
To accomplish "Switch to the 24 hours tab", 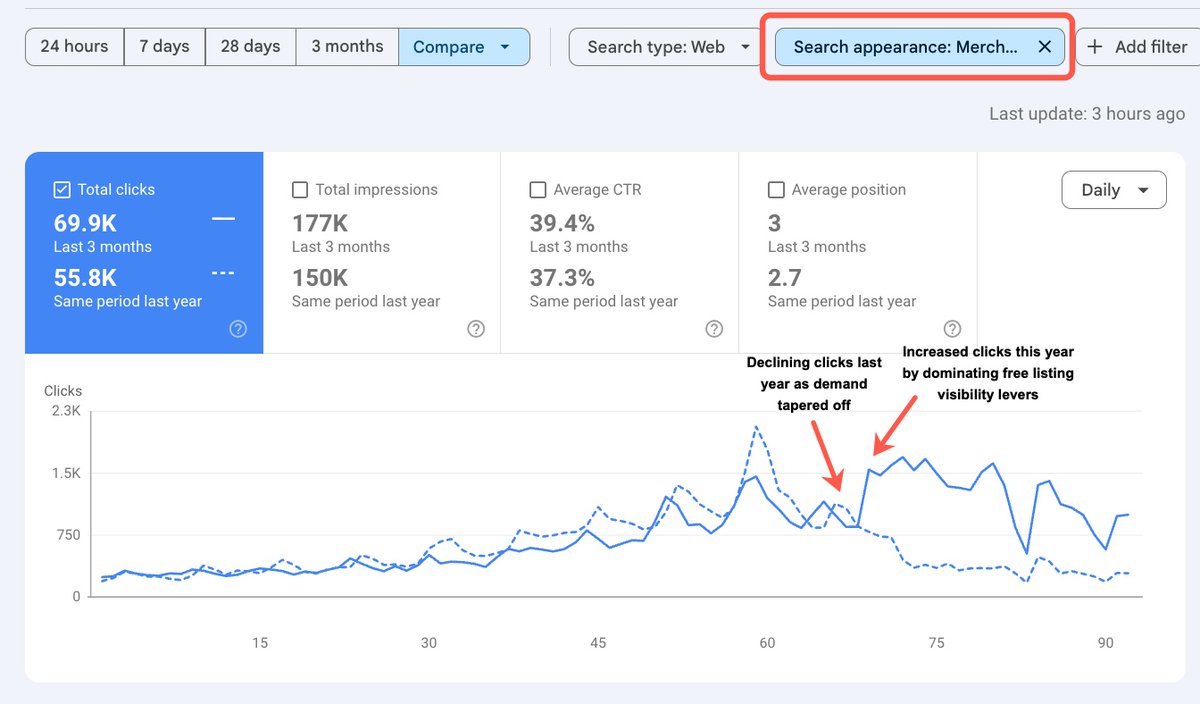I will coord(73,46).
